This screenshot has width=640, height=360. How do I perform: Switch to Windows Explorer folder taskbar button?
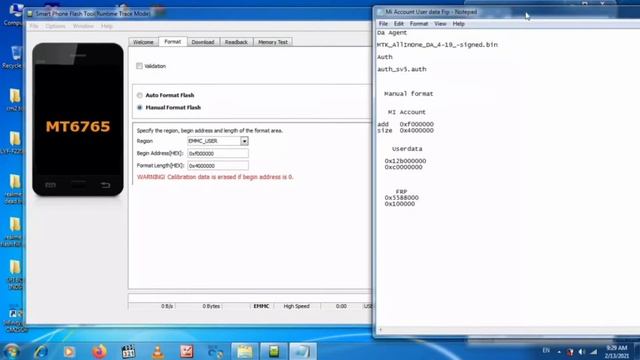point(245,351)
